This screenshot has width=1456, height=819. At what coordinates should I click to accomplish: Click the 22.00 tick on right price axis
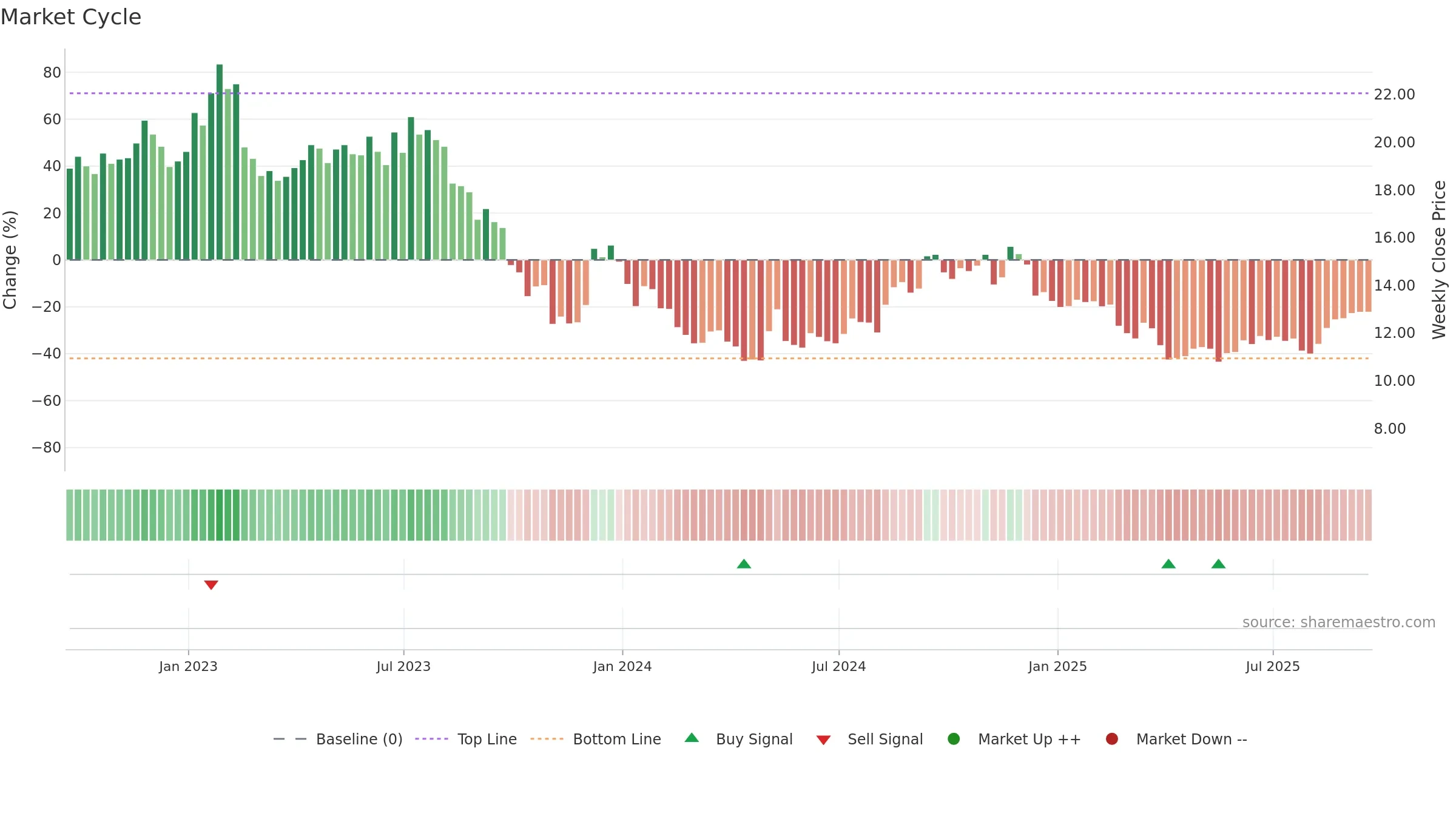pos(1394,95)
